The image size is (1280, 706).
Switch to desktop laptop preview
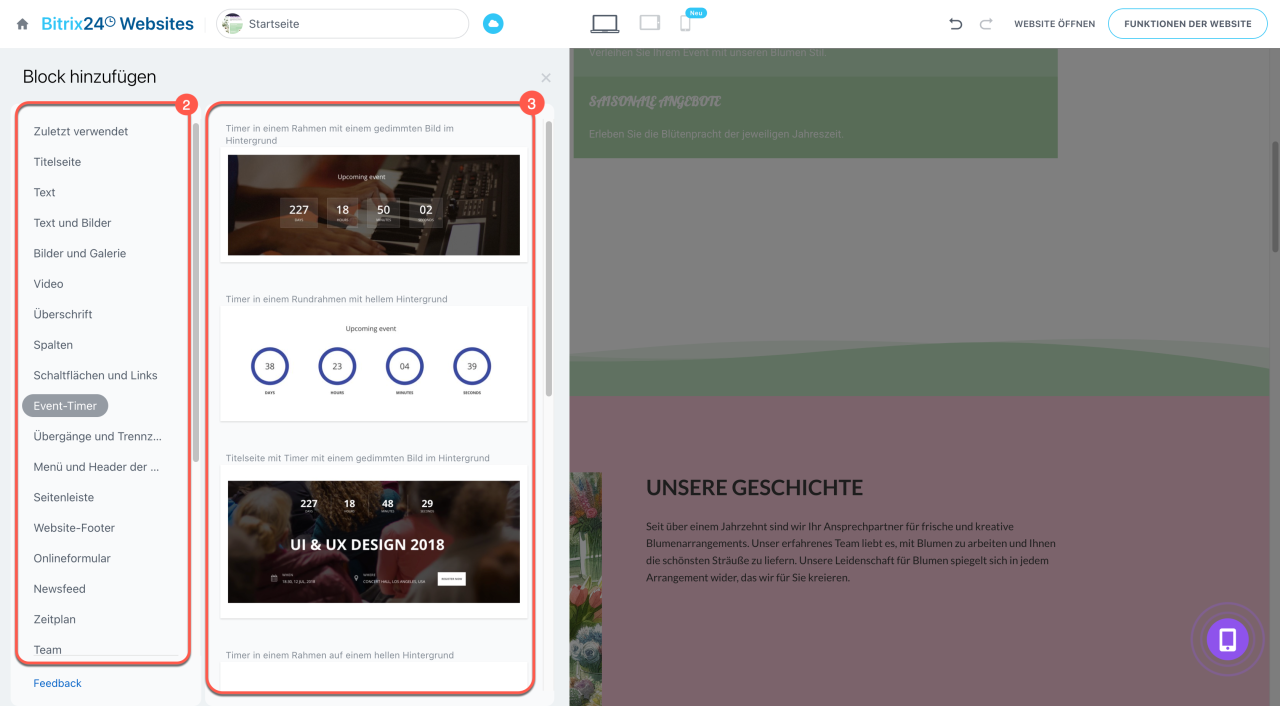[x=605, y=23]
